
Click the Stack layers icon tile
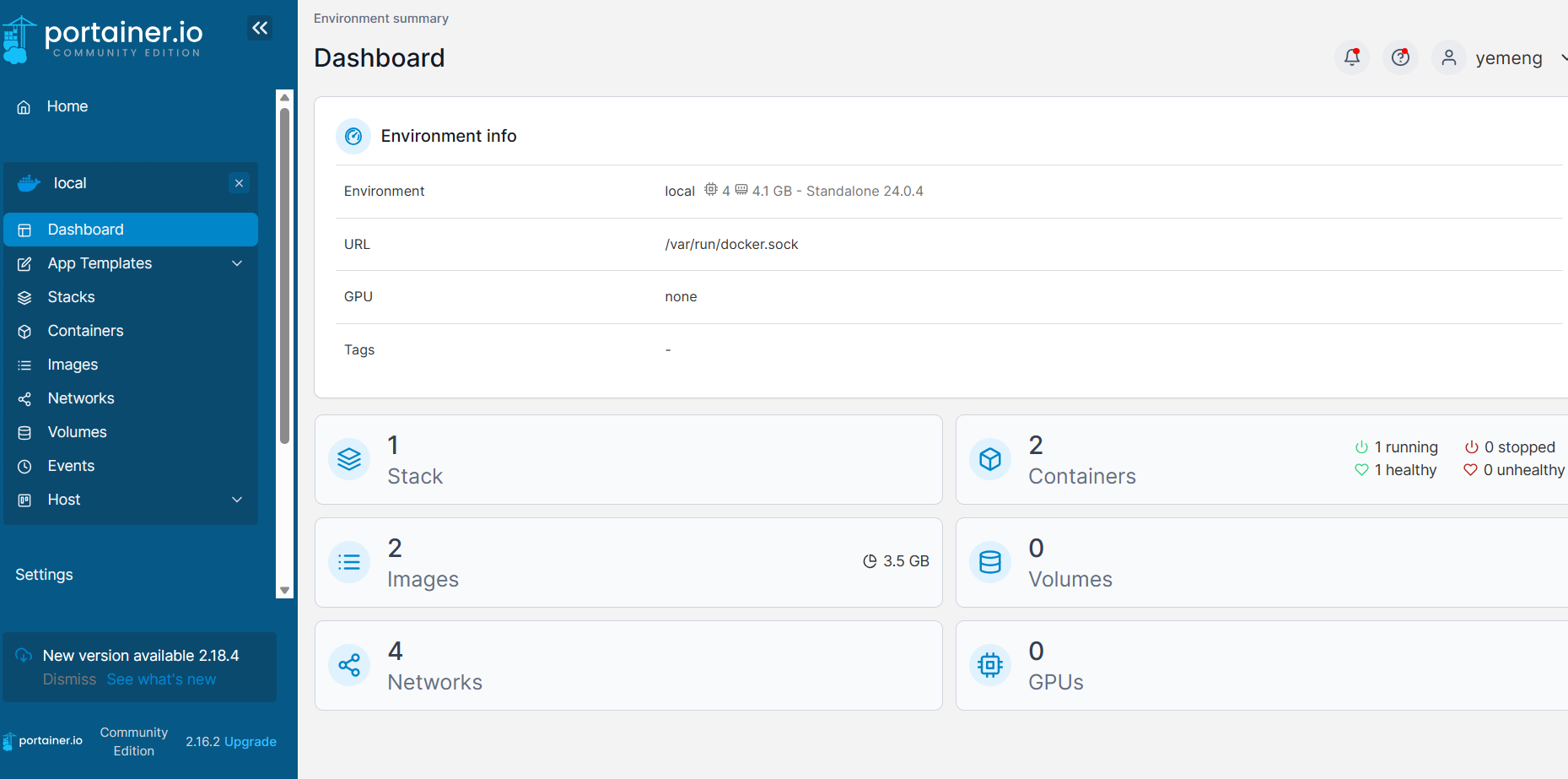[349, 459]
